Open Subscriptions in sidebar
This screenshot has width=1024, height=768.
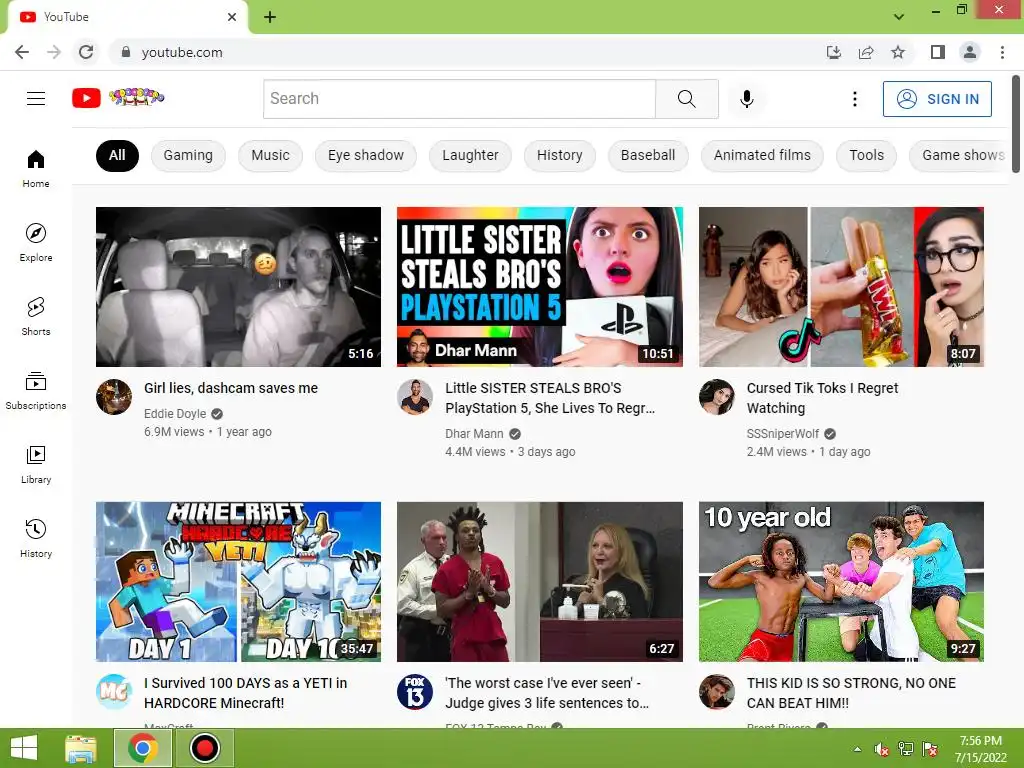(x=36, y=390)
